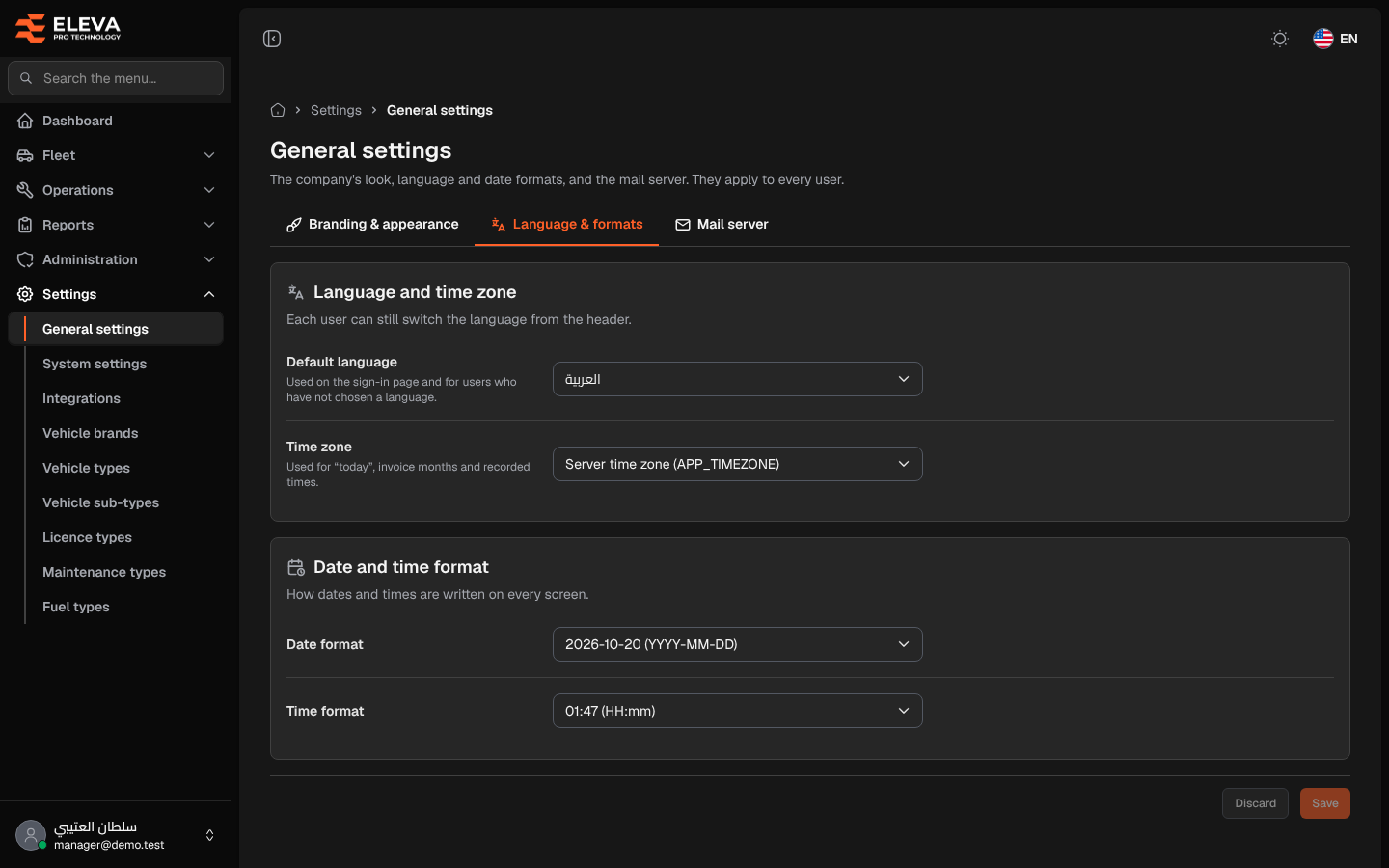
Task: Switch to Branding & appearance tab
Action: point(372,224)
